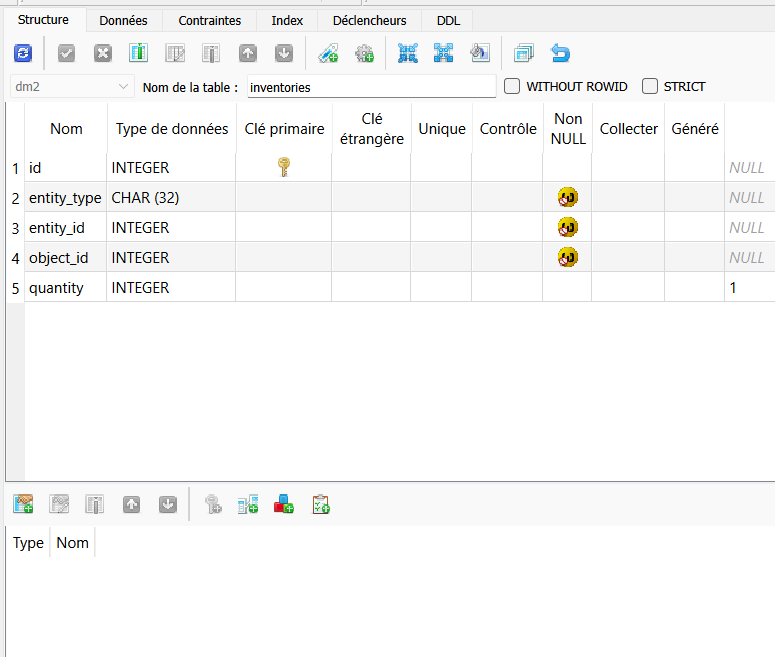This screenshot has height=657, width=775.
Task: Click the Unique column header
Action: [442, 129]
